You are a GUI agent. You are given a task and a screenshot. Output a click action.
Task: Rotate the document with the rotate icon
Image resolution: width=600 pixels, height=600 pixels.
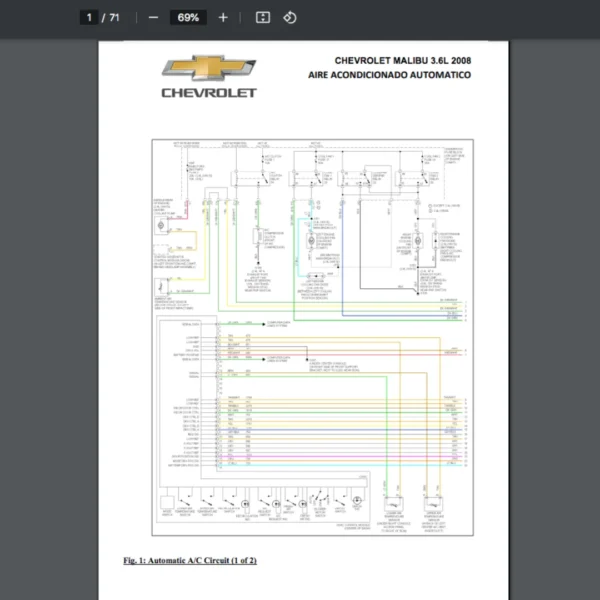tap(290, 17)
